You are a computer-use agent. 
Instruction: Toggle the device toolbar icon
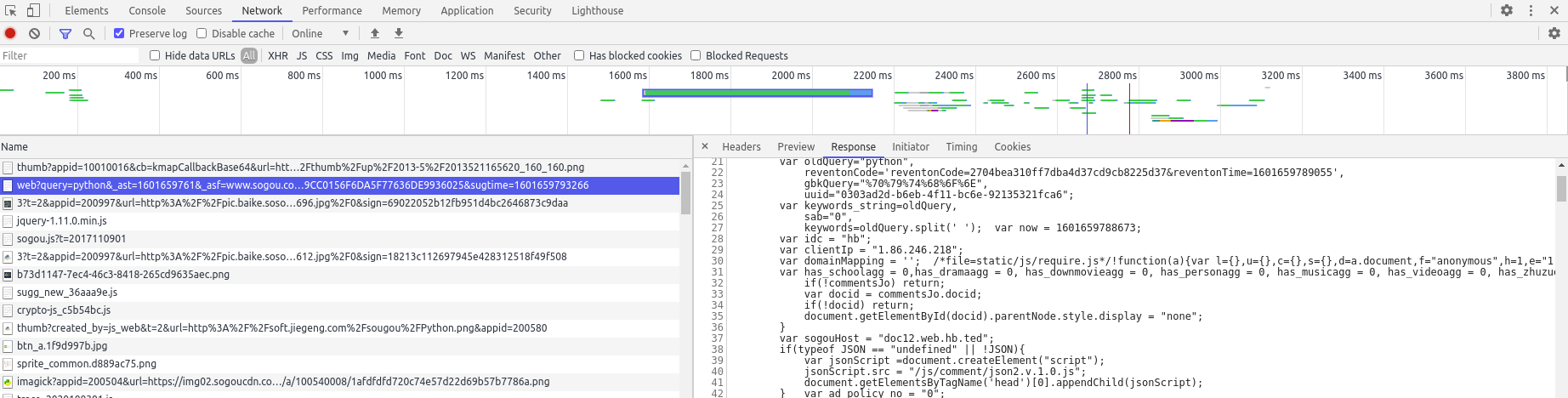coord(33,10)
